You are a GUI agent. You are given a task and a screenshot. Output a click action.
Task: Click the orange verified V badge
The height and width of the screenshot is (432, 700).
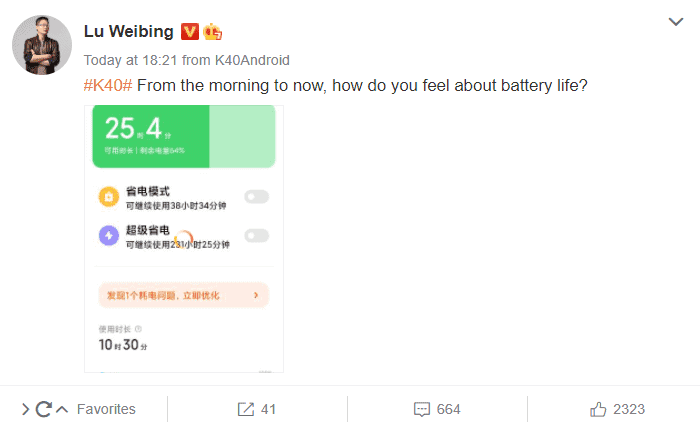pos(190,31)
